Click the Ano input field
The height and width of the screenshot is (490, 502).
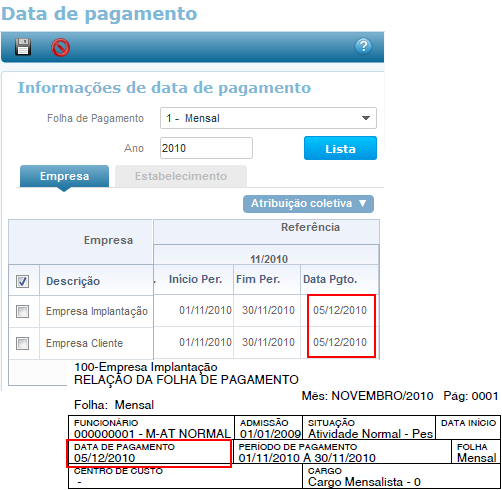click(x=206, y=148)
